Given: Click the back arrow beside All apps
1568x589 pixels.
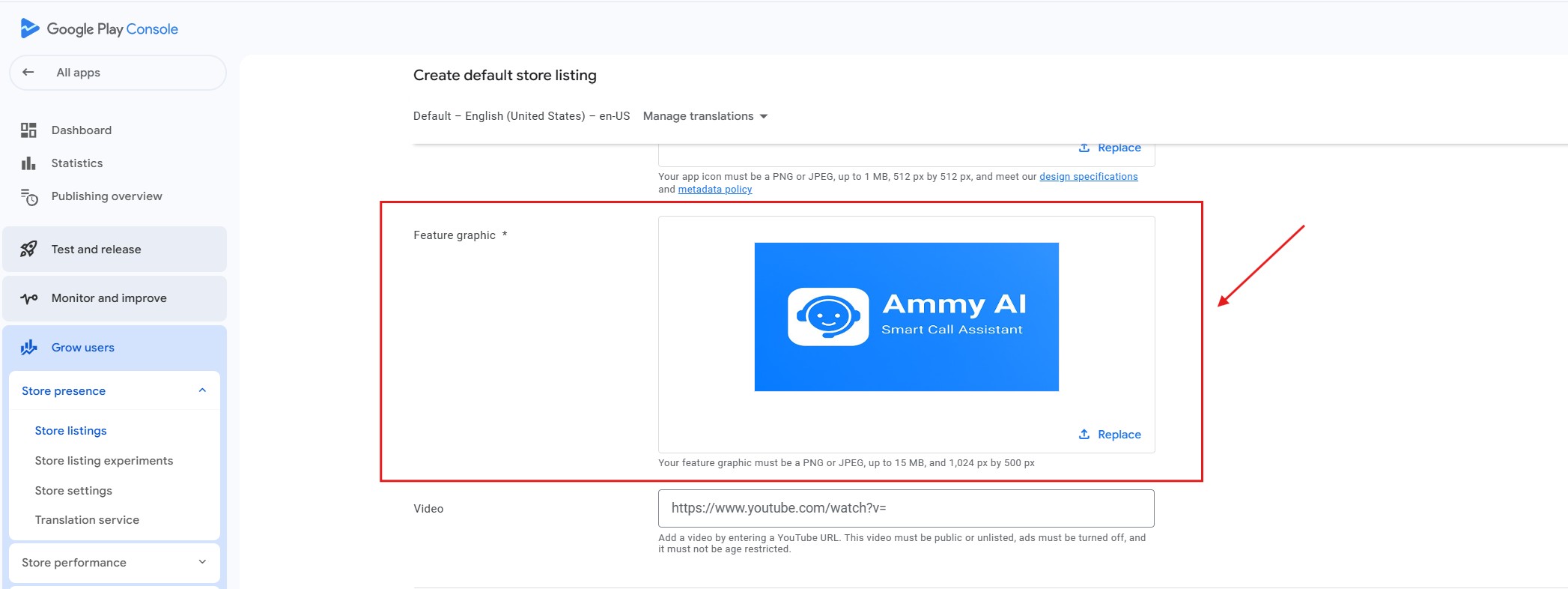Looking at the screenshot, I should [x=28, y=73].
